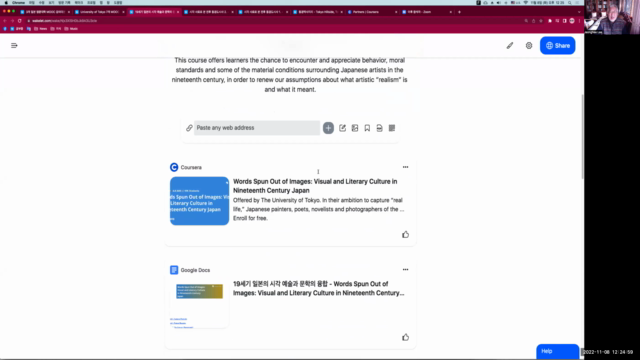Viewport: 640px width, 360px height.
Task: Click the blue Share button
Action: tap(558, 46)
